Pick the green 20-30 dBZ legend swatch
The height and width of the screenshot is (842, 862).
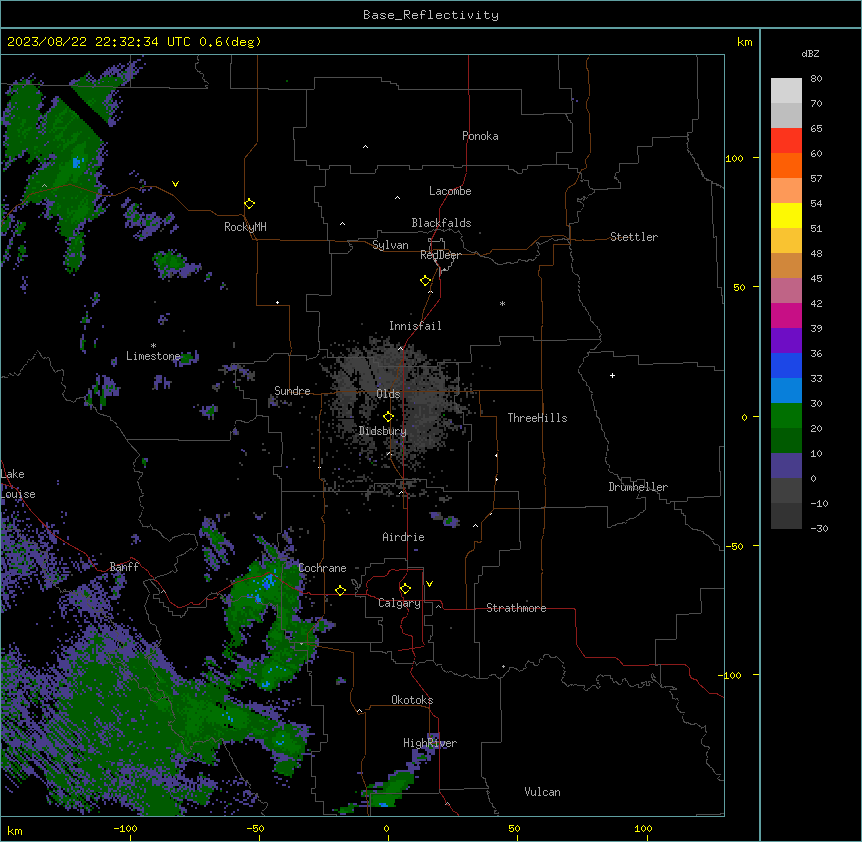(x=786, y=416)
